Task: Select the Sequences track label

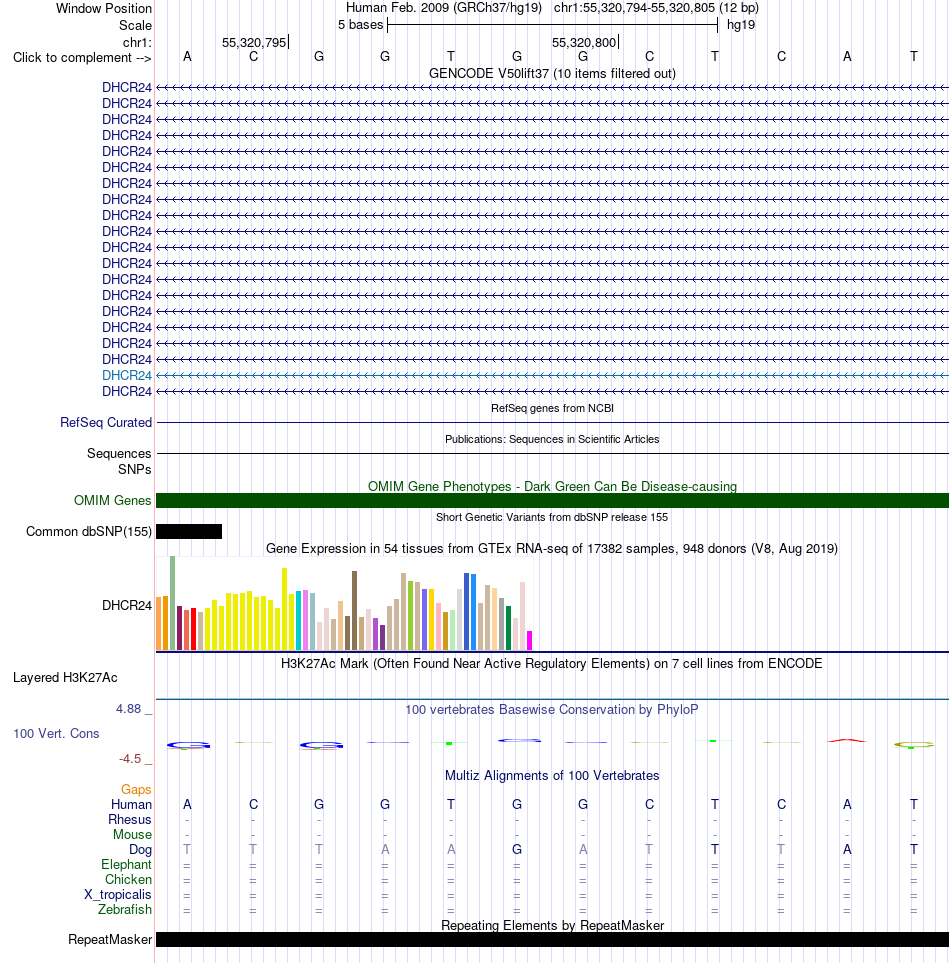Action: point(119,453)
